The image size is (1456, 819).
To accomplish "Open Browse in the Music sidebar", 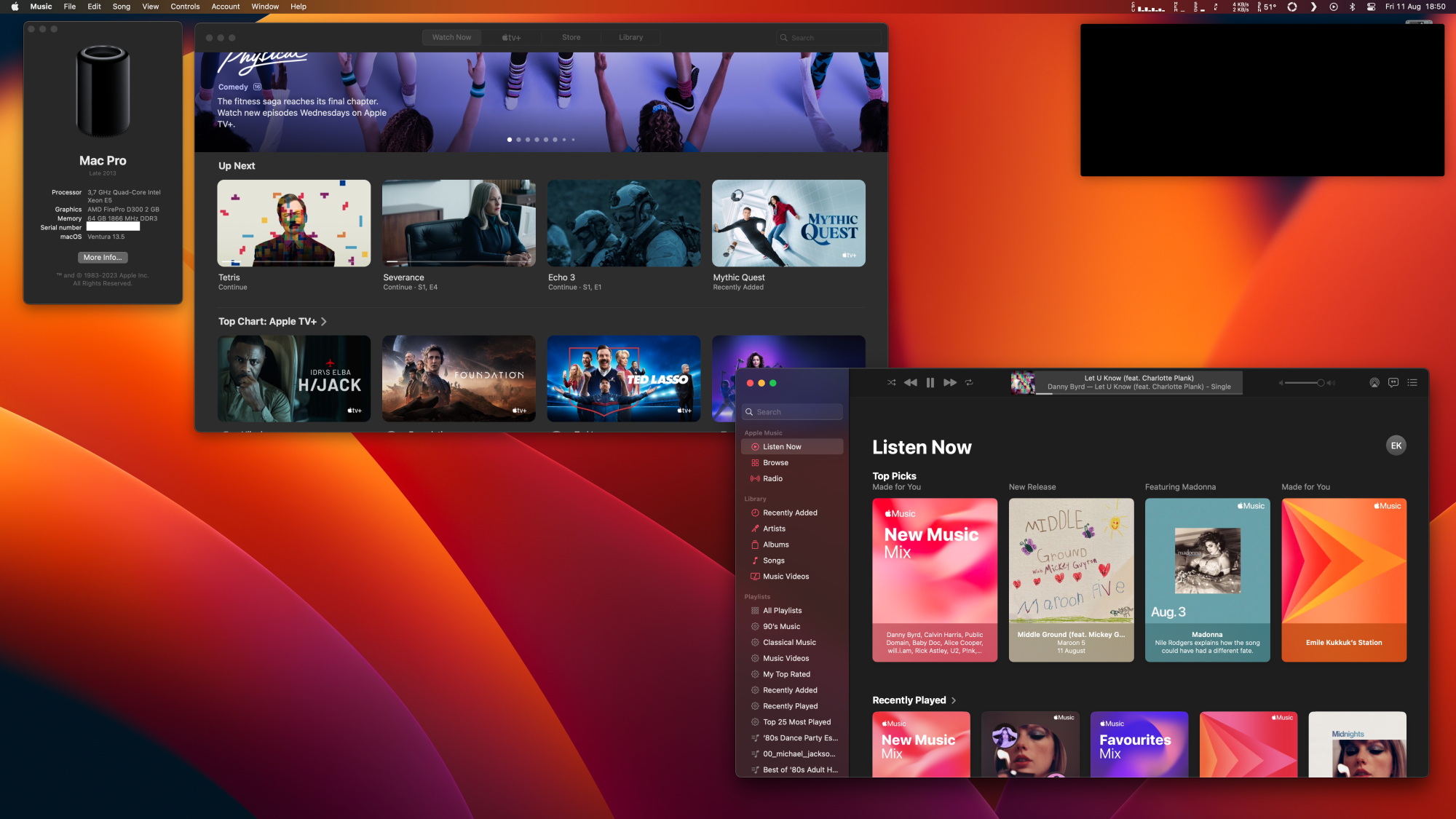I will 775,462.
